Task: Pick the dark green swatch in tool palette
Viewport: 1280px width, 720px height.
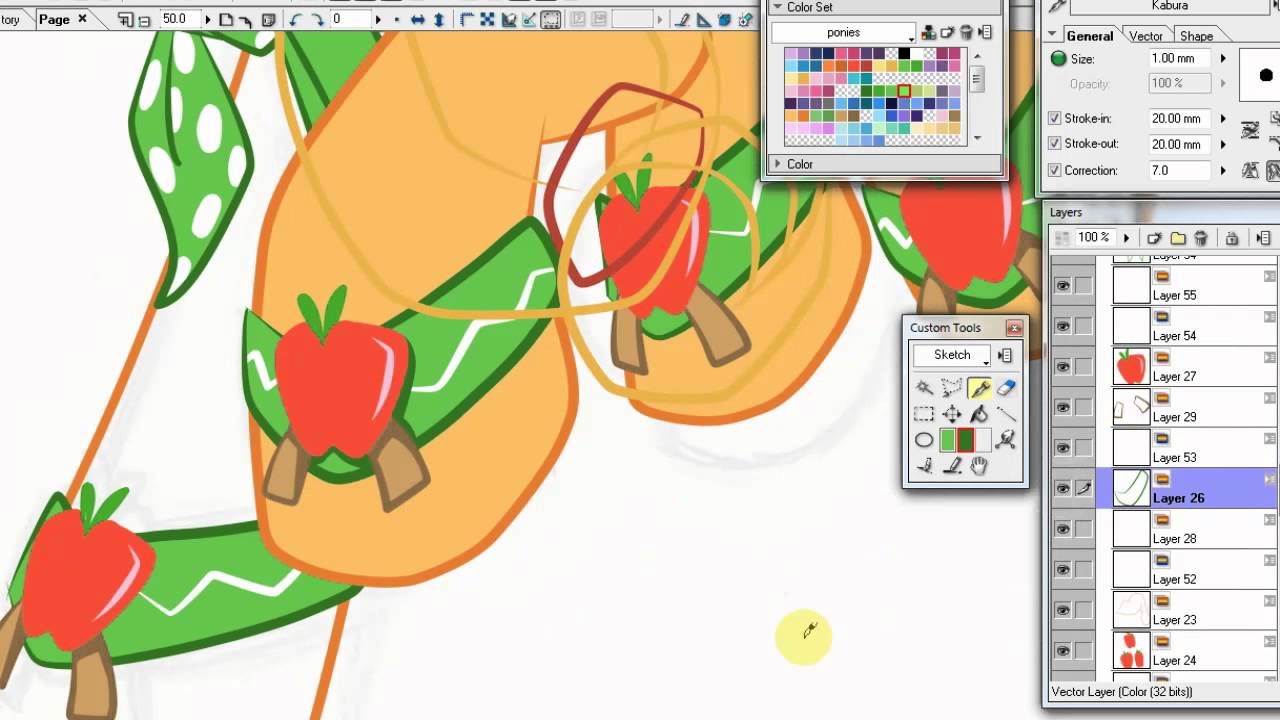Action: pos(966,440)
